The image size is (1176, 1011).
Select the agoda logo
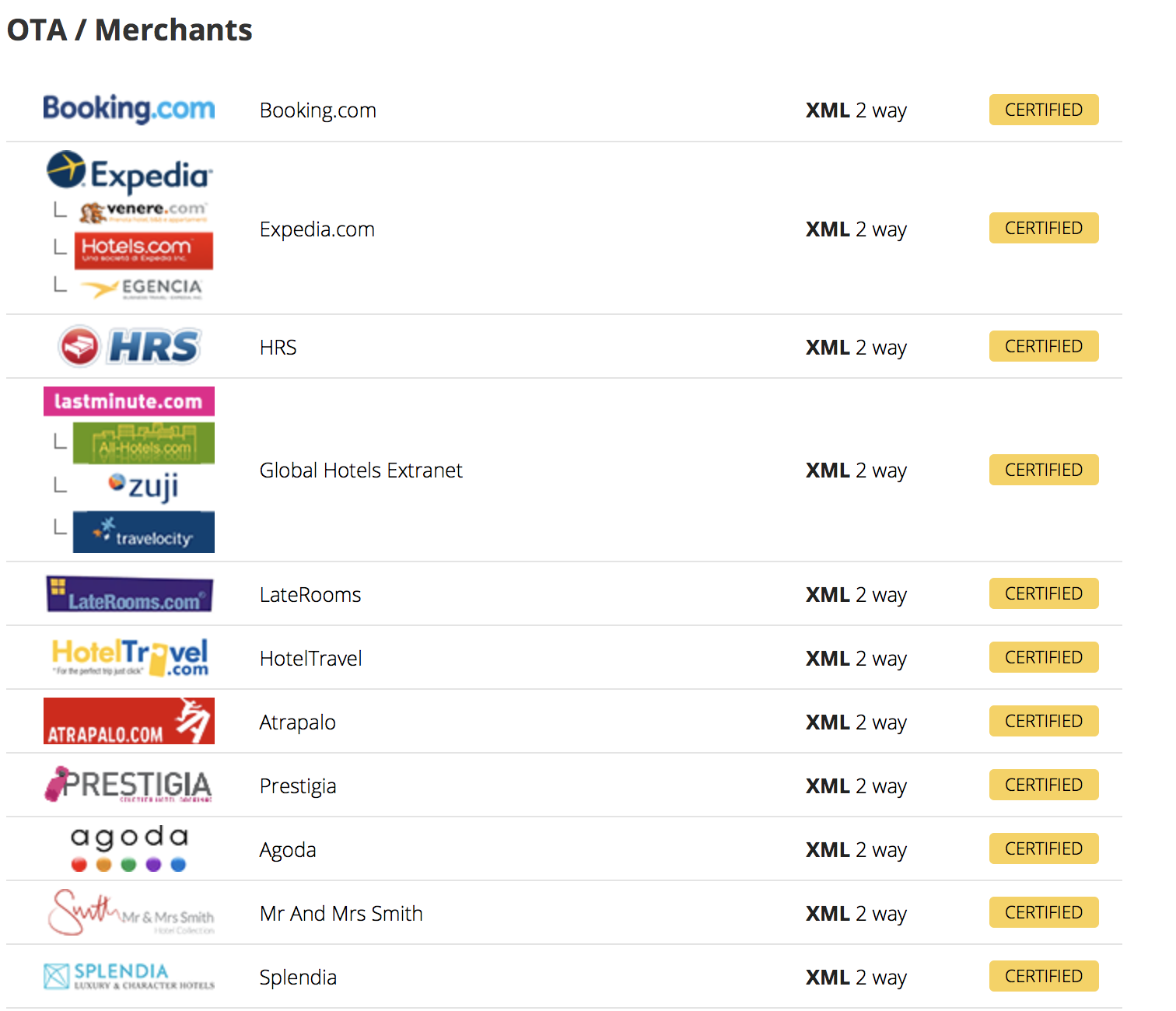point(129,848)
